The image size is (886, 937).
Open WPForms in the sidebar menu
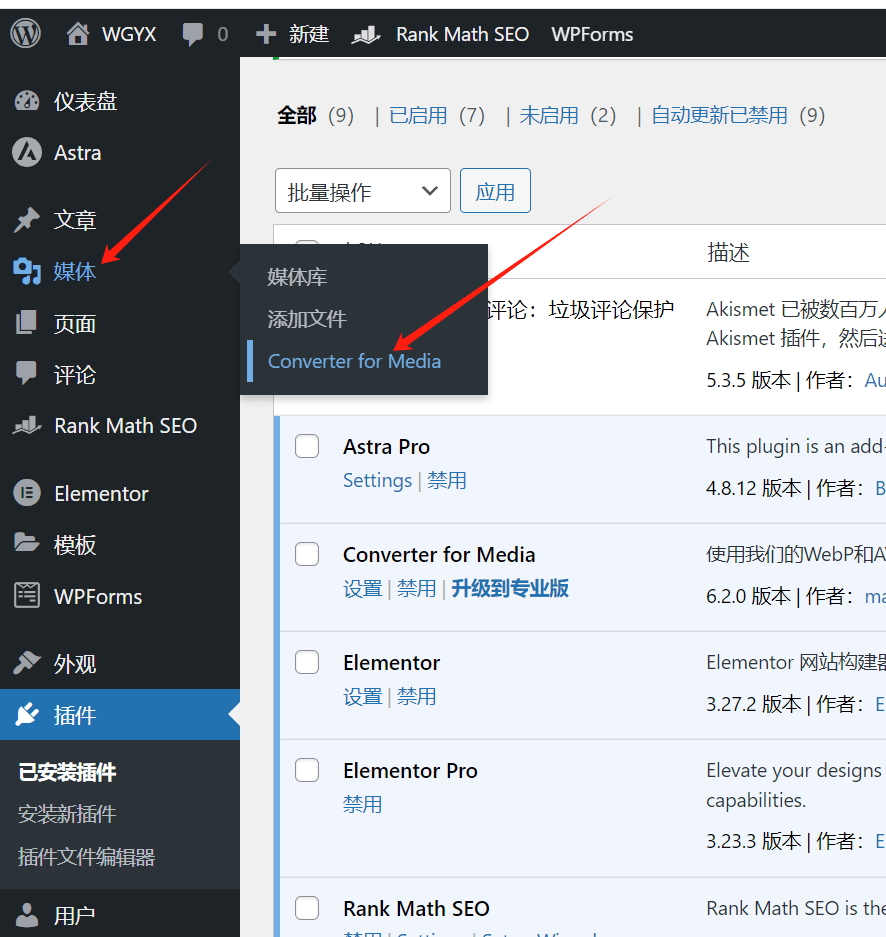pyautogui.click(x=98, y=596)
